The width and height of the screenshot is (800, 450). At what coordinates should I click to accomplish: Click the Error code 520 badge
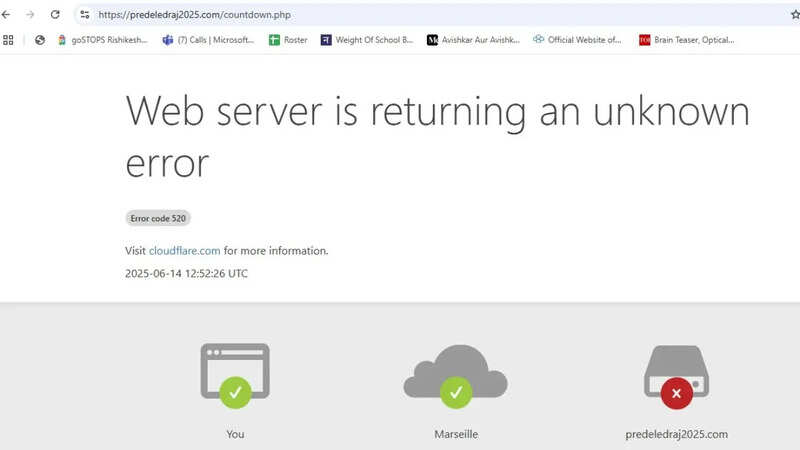click(x=158, y=218)
